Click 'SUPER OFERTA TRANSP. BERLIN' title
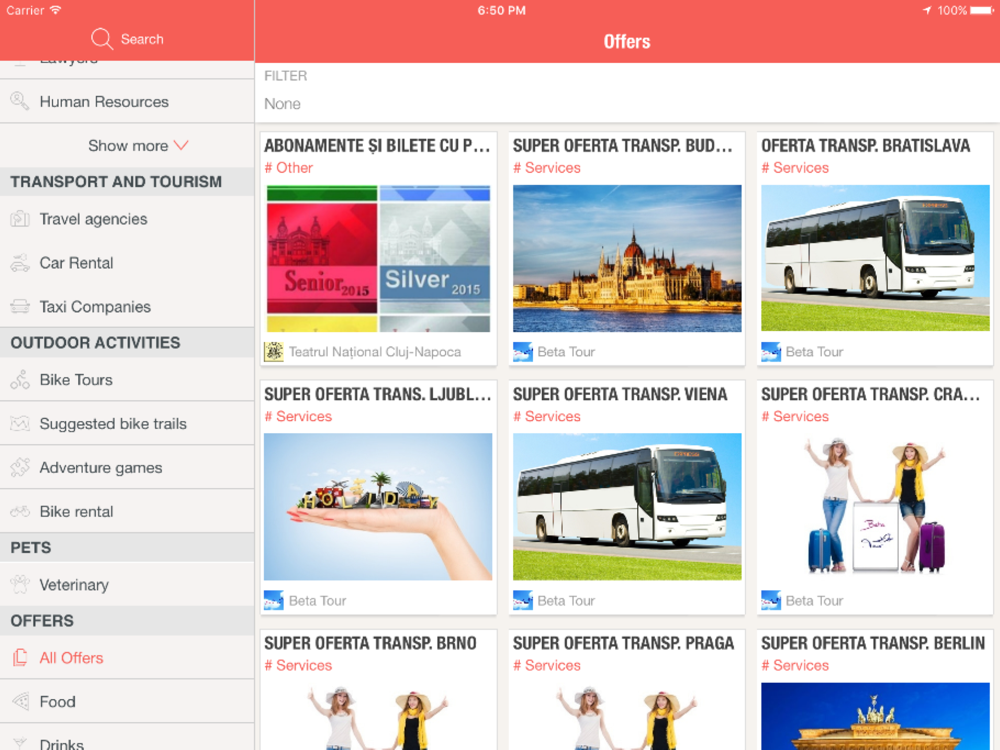1000x750 pixels. pyautogui.click(x=873, y=643)
